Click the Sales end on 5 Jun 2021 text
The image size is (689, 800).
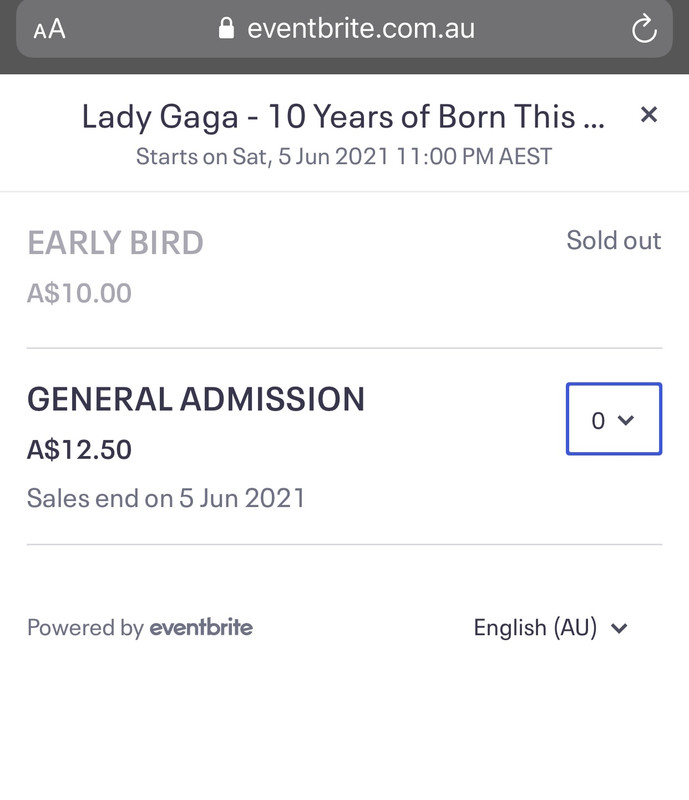[x=166, y=498]
